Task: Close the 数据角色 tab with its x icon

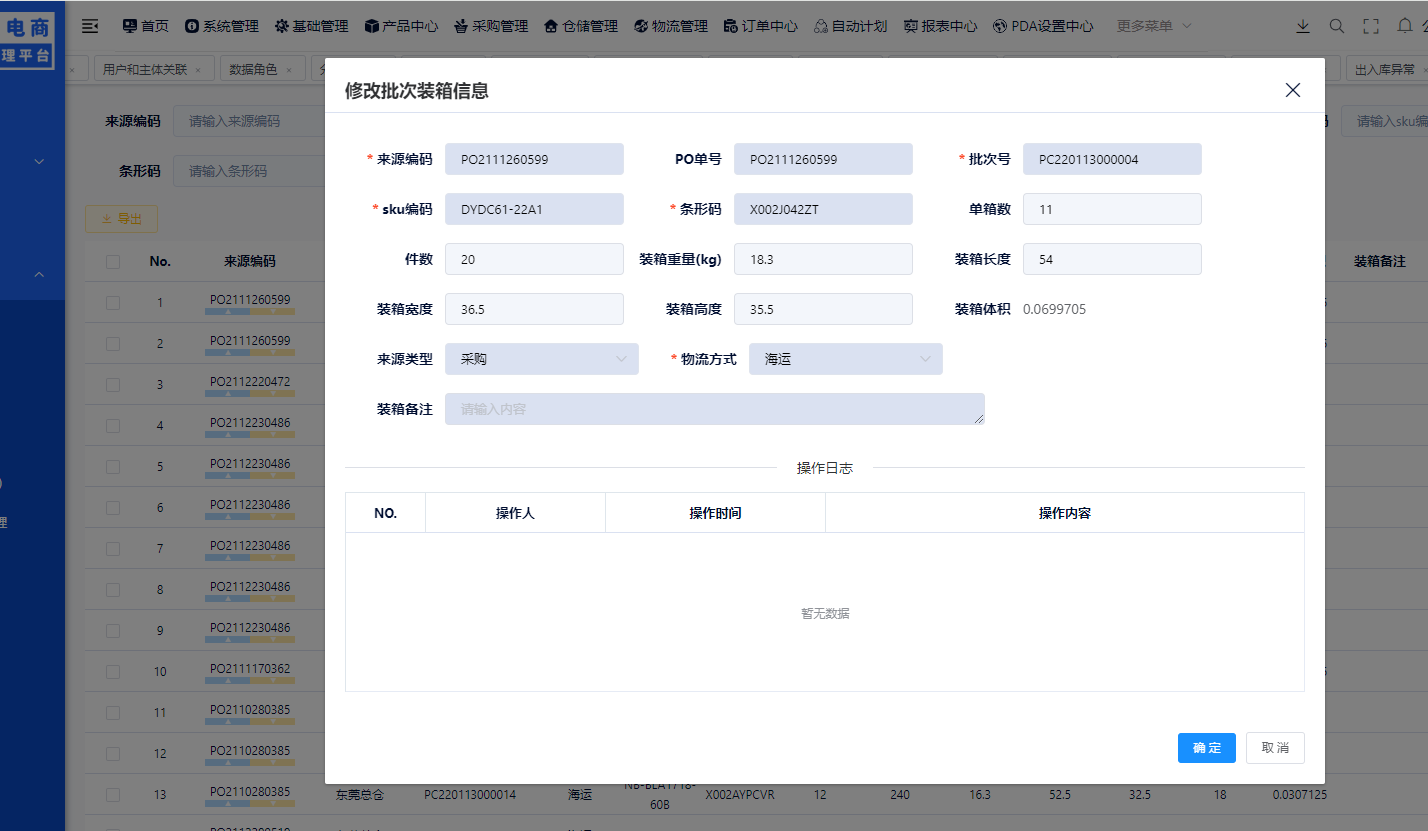Action: coord(289,70)
